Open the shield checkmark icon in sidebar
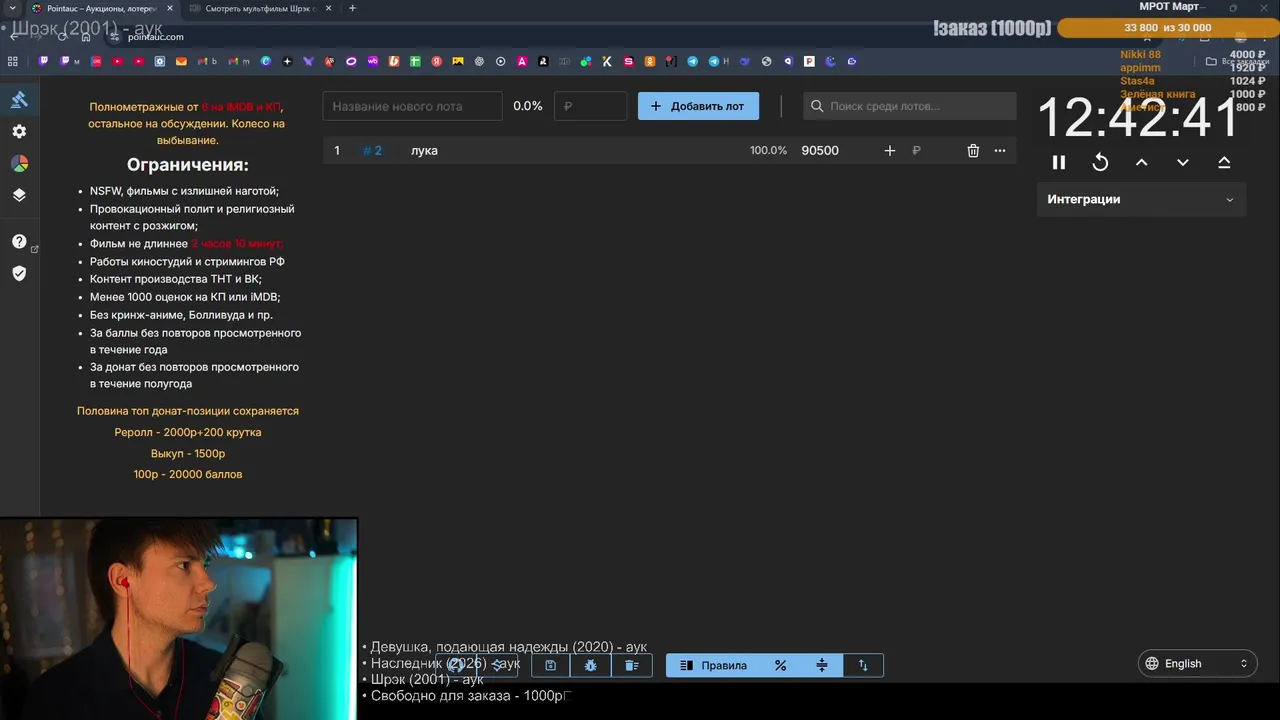This screenshot has height=720, width=1280. pos(19,273)
